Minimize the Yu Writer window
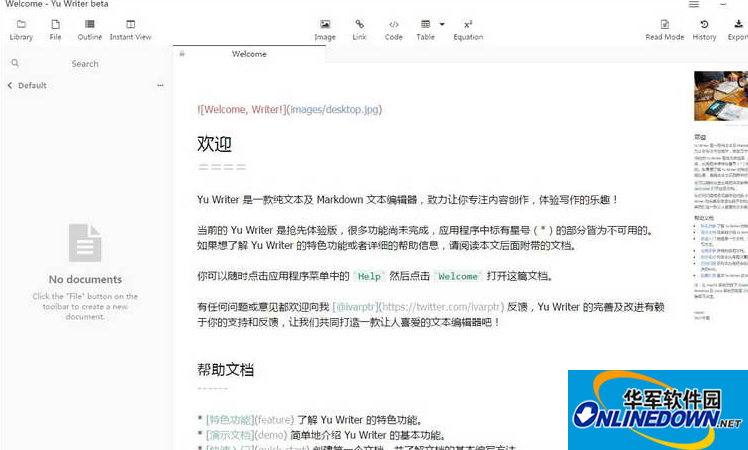 tap(723, 4)
